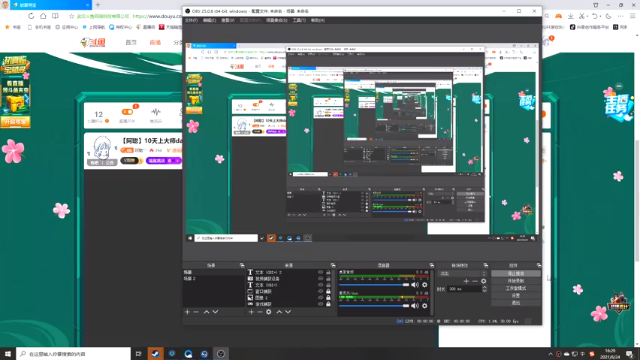Image resolution: width=640 pixels, height=360 pixels.
Task: Open the transition properties gear icon
Action: coord(484,281)
